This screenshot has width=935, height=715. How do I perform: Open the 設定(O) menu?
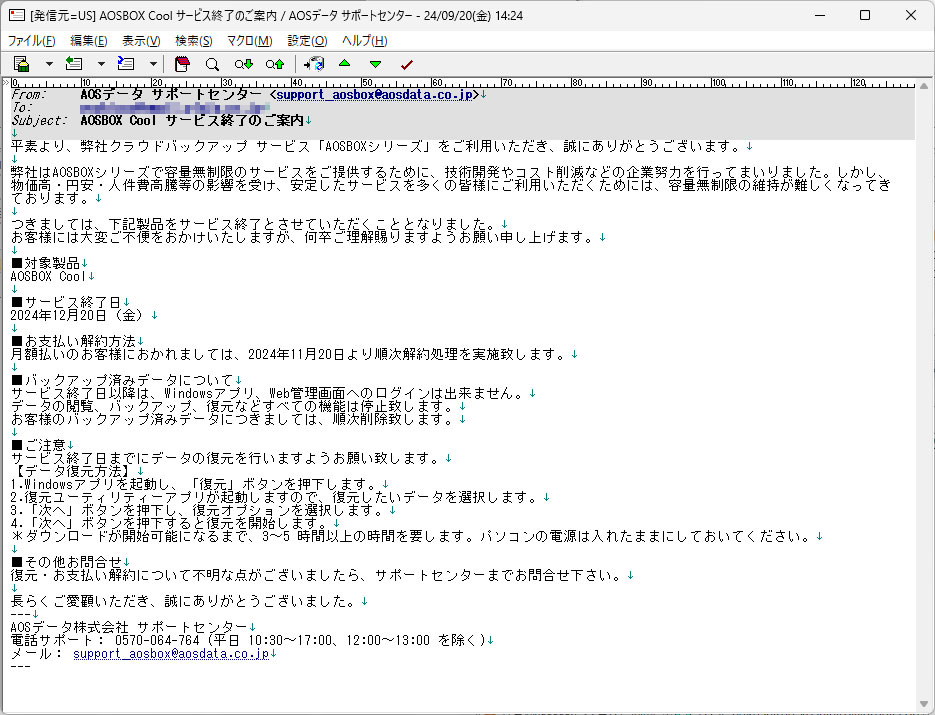(308, 41)
